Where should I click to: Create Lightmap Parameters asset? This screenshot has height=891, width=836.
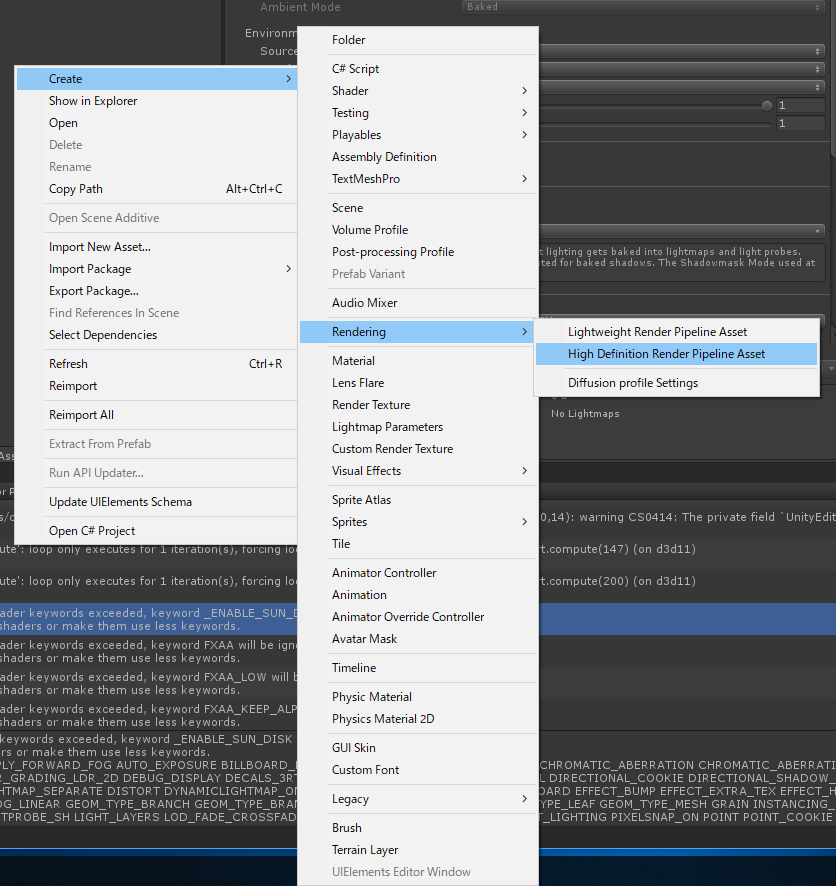[418, 427]
